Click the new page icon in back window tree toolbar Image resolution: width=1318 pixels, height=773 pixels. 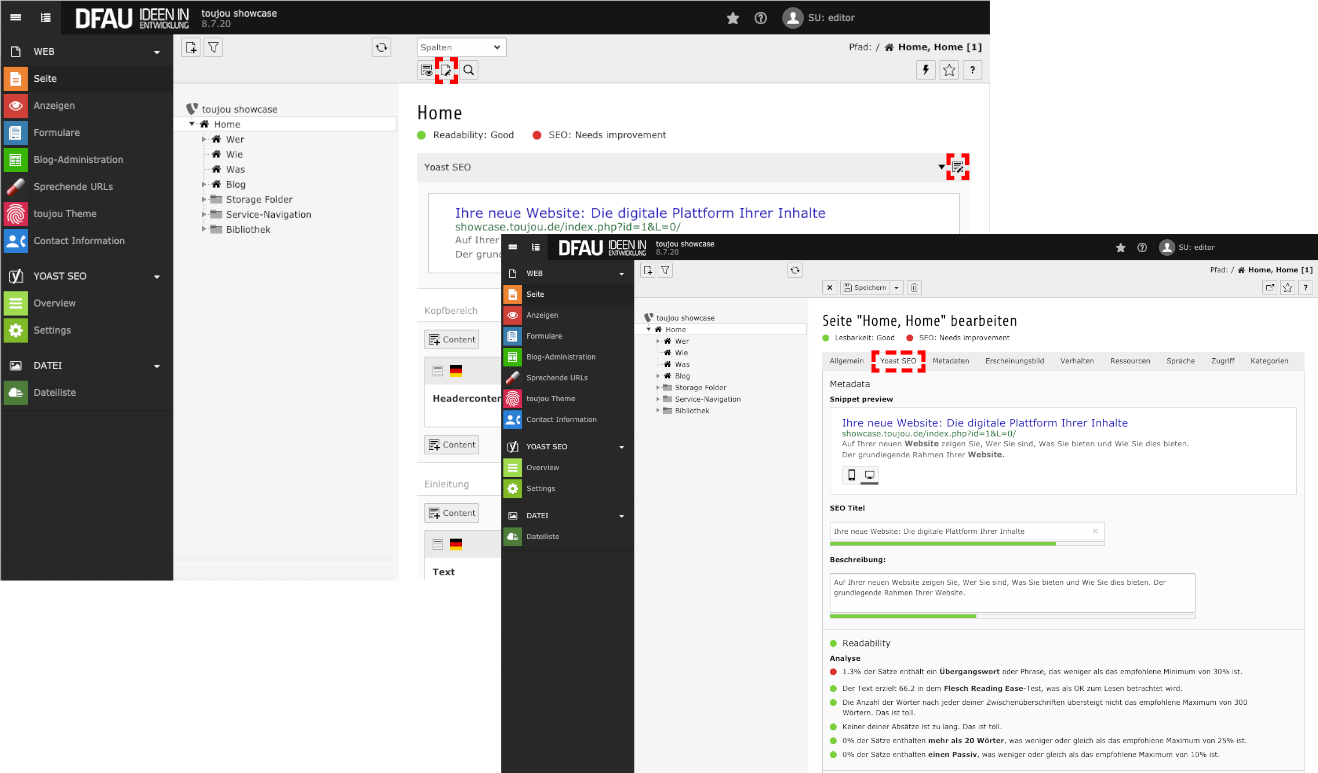(x=192, y=47)
